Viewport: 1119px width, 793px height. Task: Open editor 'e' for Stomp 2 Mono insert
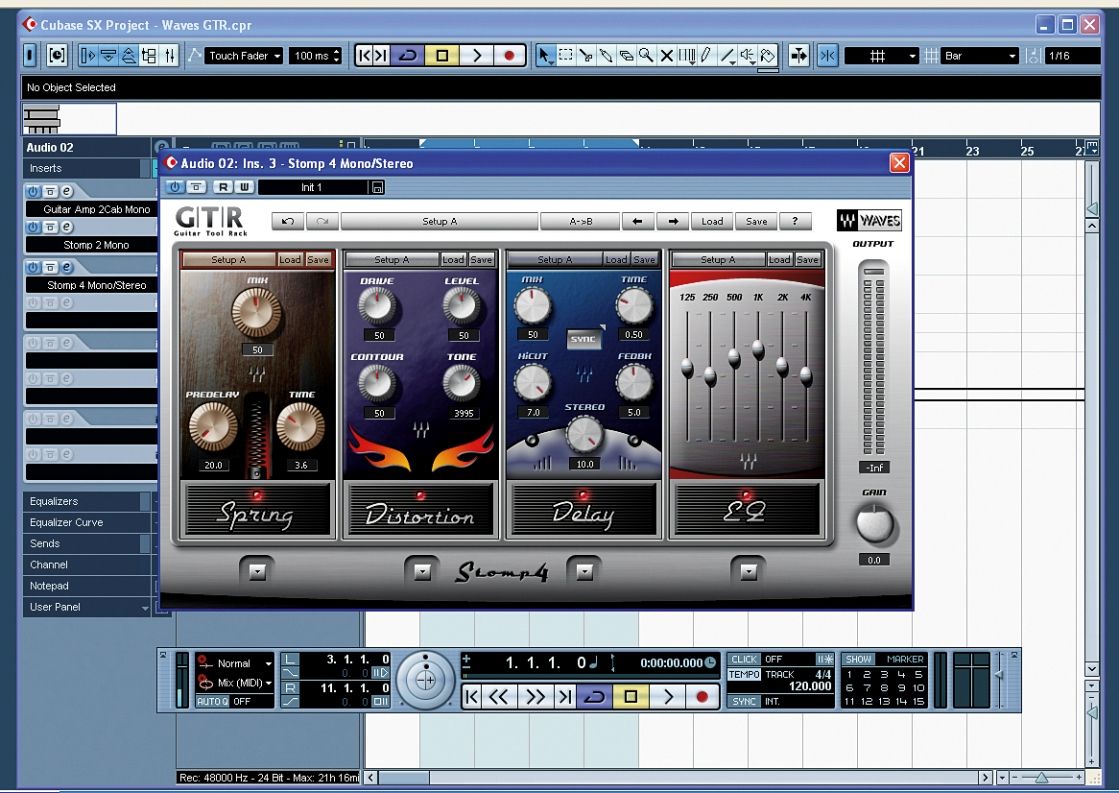pyautogui.click(x=66, y=227)
